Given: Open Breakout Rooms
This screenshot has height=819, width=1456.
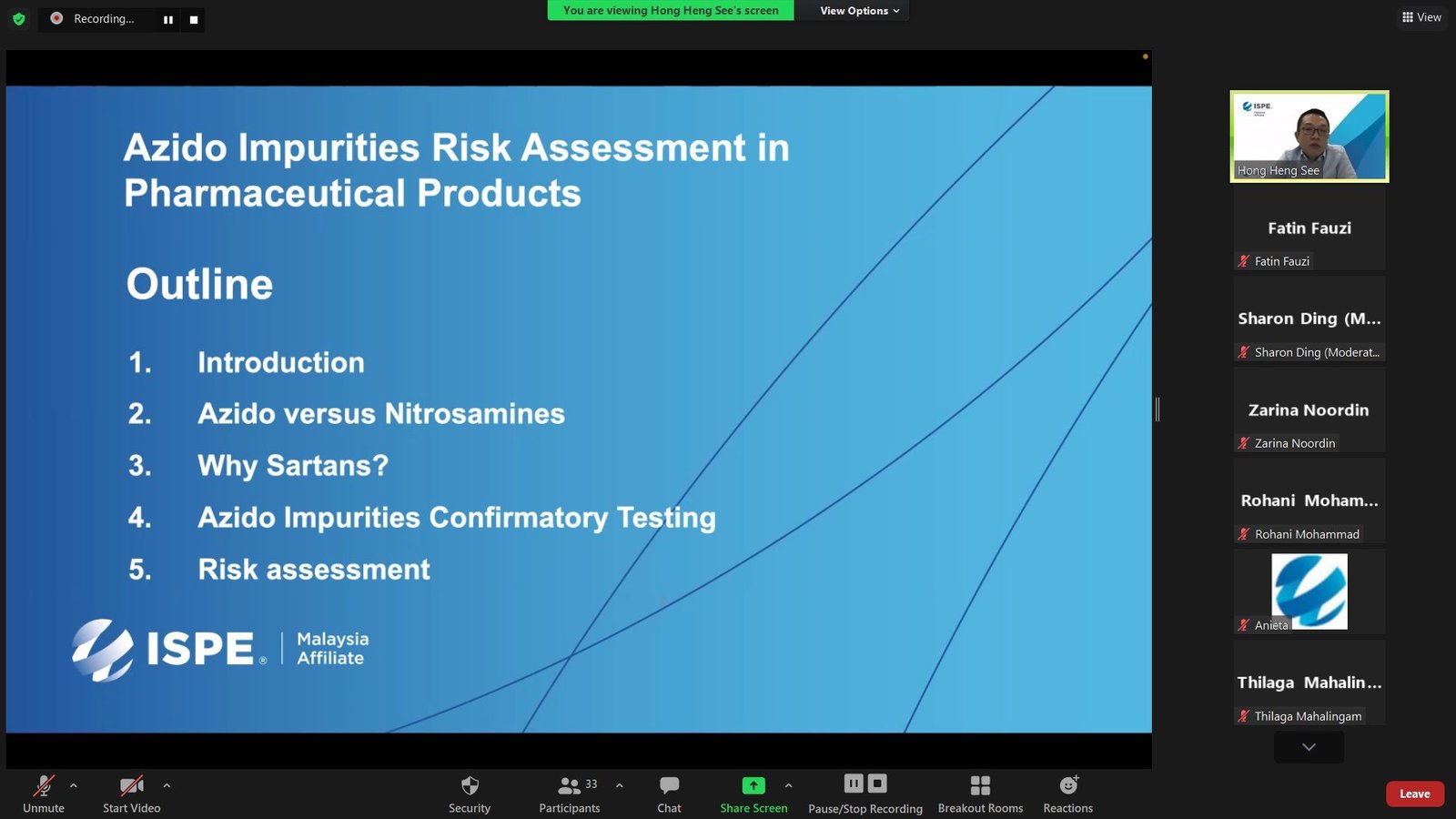Looking at the screenshot, I should [980, 786].
